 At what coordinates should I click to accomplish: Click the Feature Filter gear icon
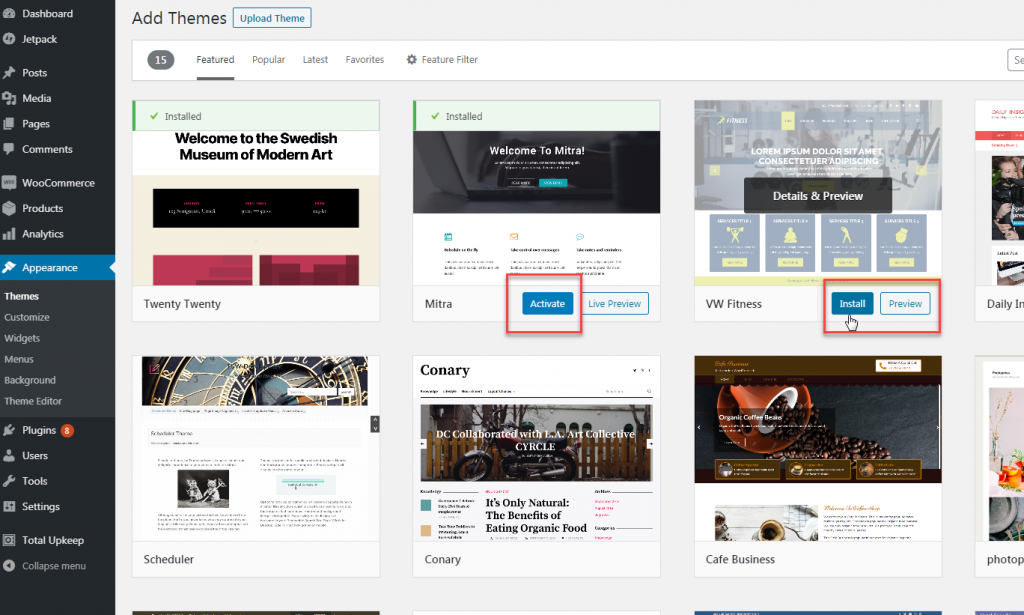411,59
